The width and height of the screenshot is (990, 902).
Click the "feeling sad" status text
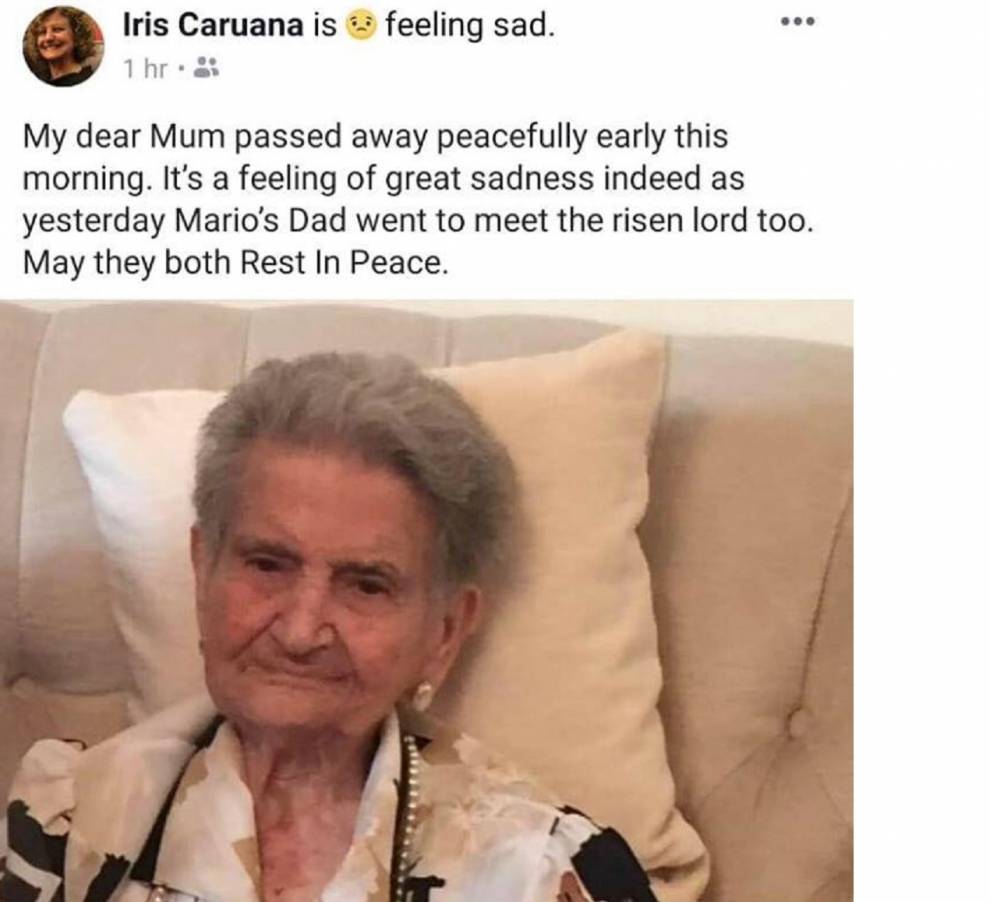(x=470, y=26)
